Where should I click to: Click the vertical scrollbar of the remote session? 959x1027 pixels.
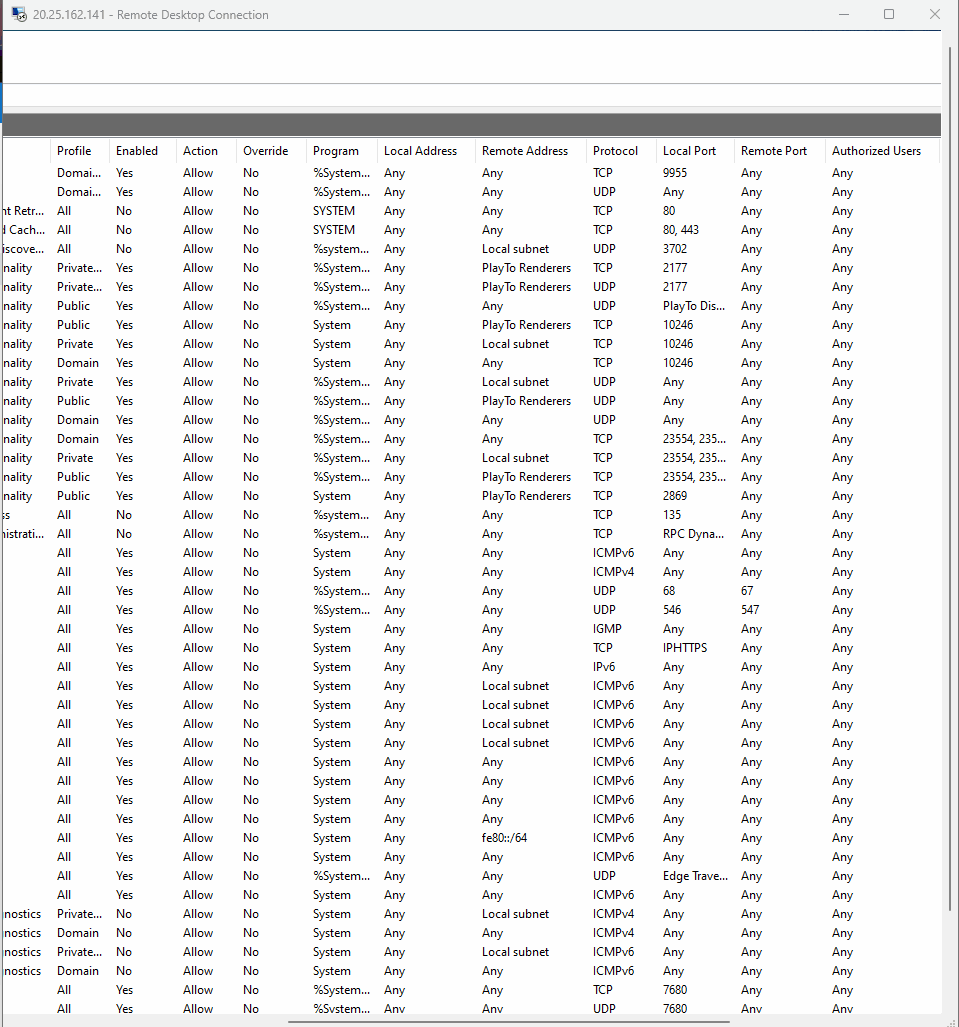(950, 478)
